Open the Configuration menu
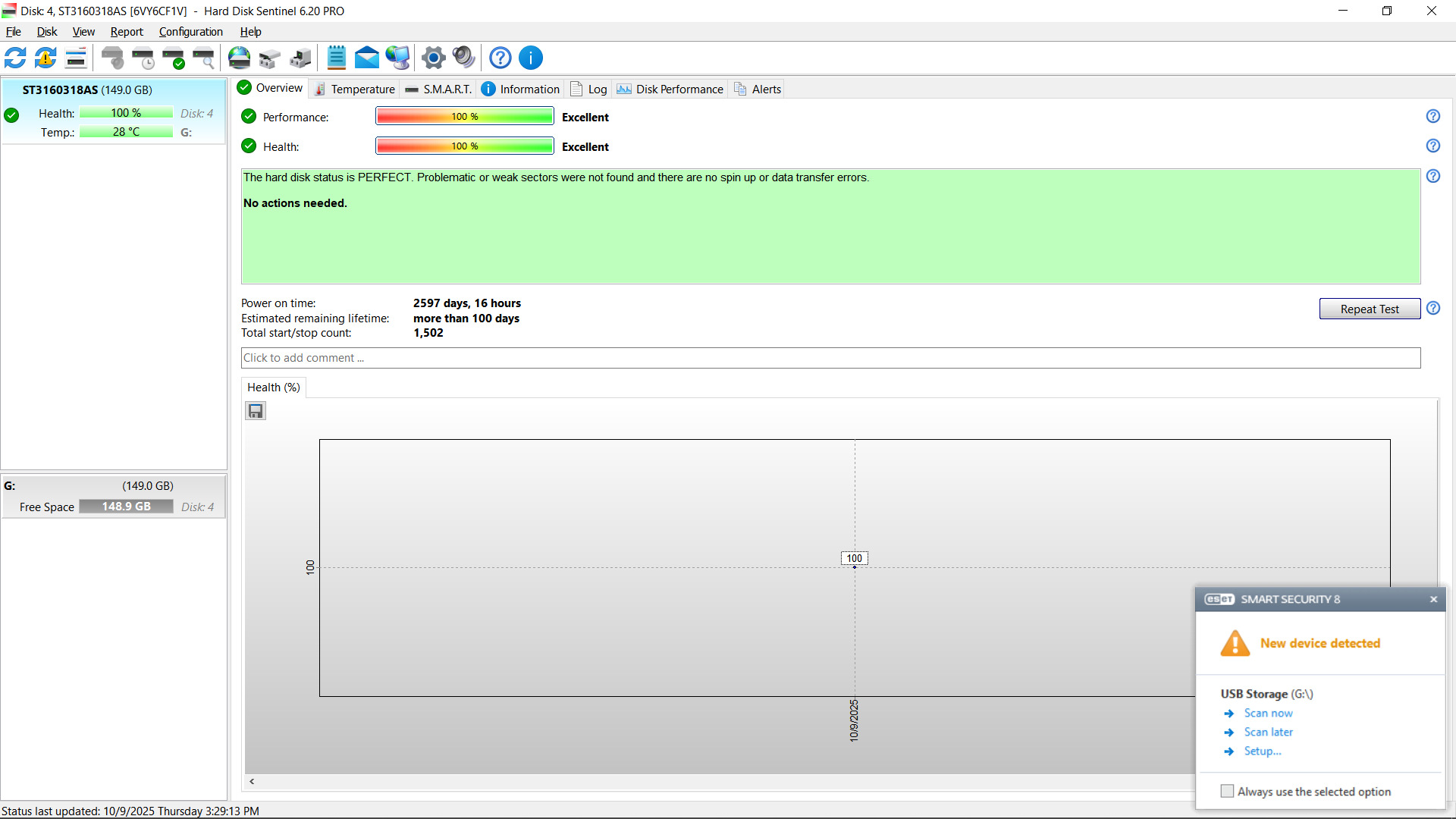 [x=190, y=32]
